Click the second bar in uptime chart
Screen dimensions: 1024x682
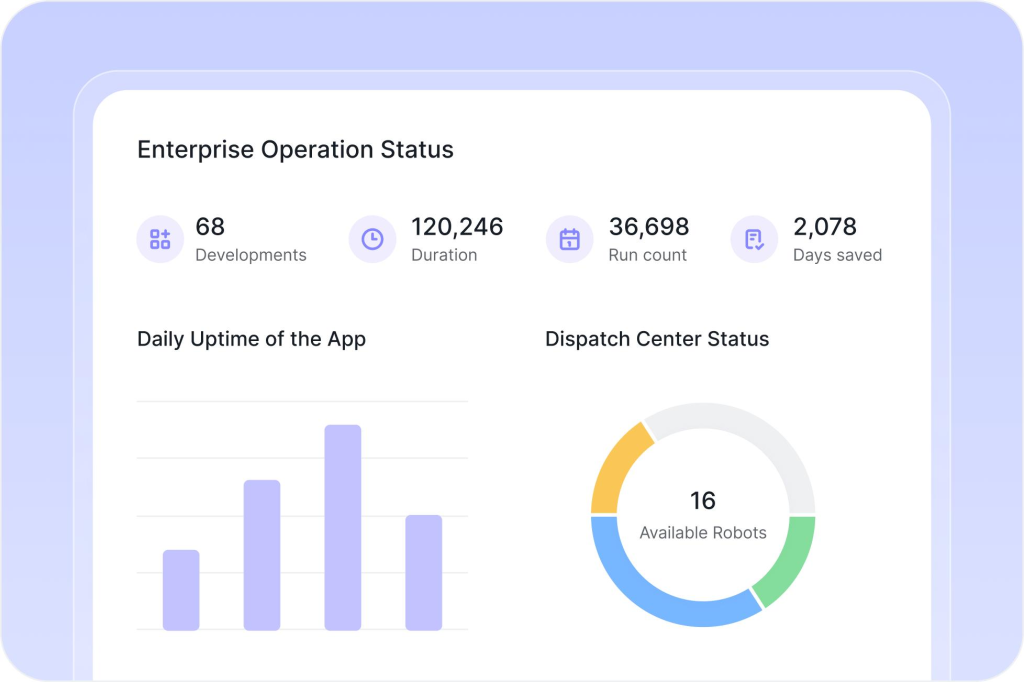coord(262,555)
